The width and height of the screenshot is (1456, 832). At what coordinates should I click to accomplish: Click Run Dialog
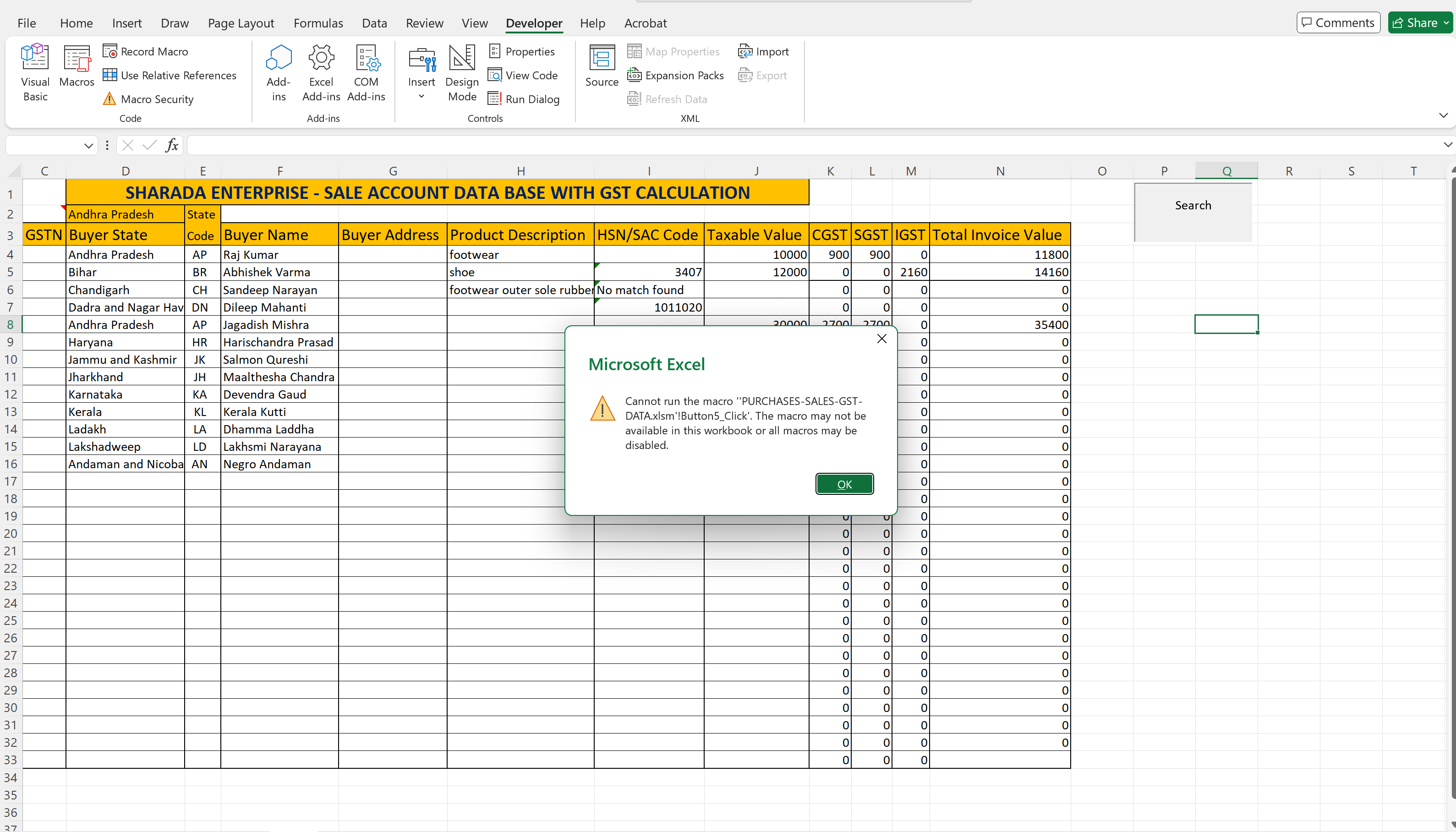[x=524, y=99]
